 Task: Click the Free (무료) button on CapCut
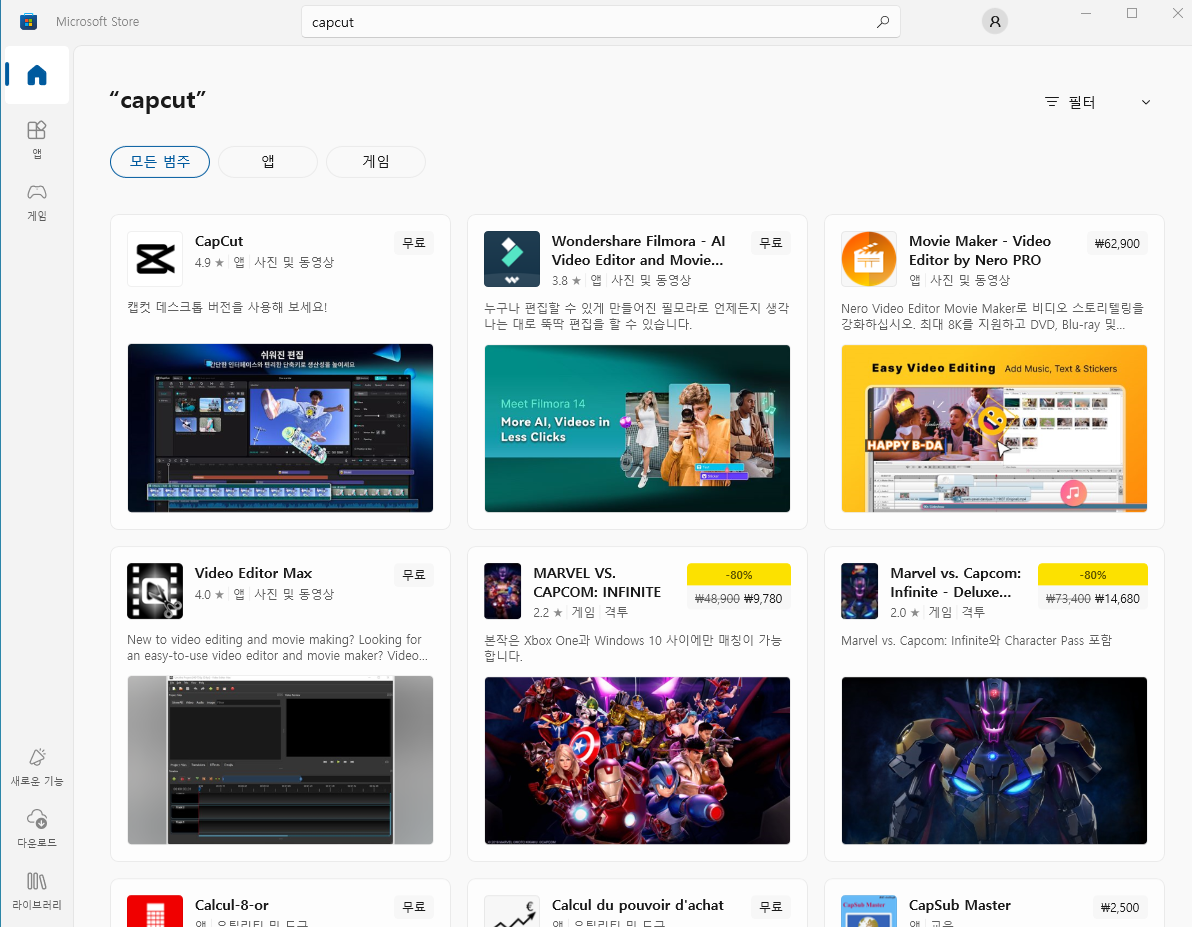(x=414, y=243)
